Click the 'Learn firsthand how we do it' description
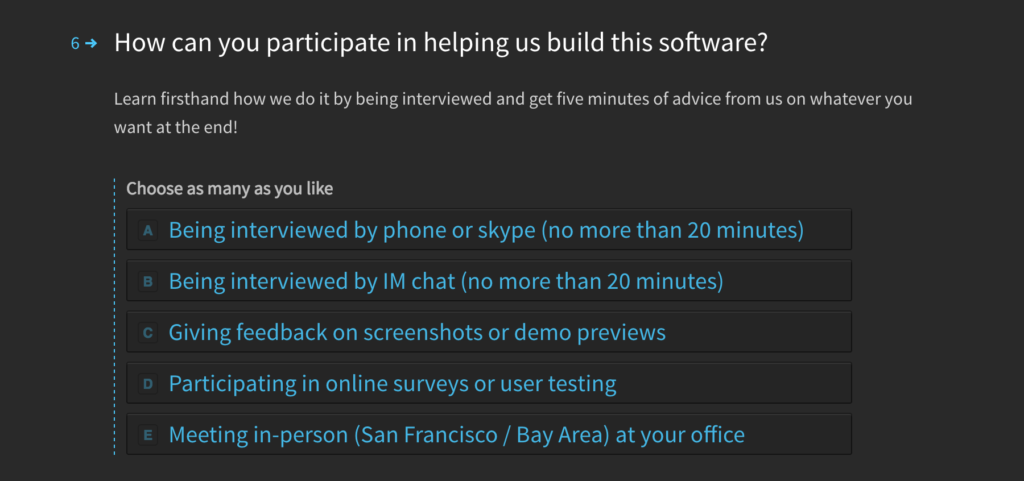This screenshot has width=1024, height=481. click(x=513, y=113)
